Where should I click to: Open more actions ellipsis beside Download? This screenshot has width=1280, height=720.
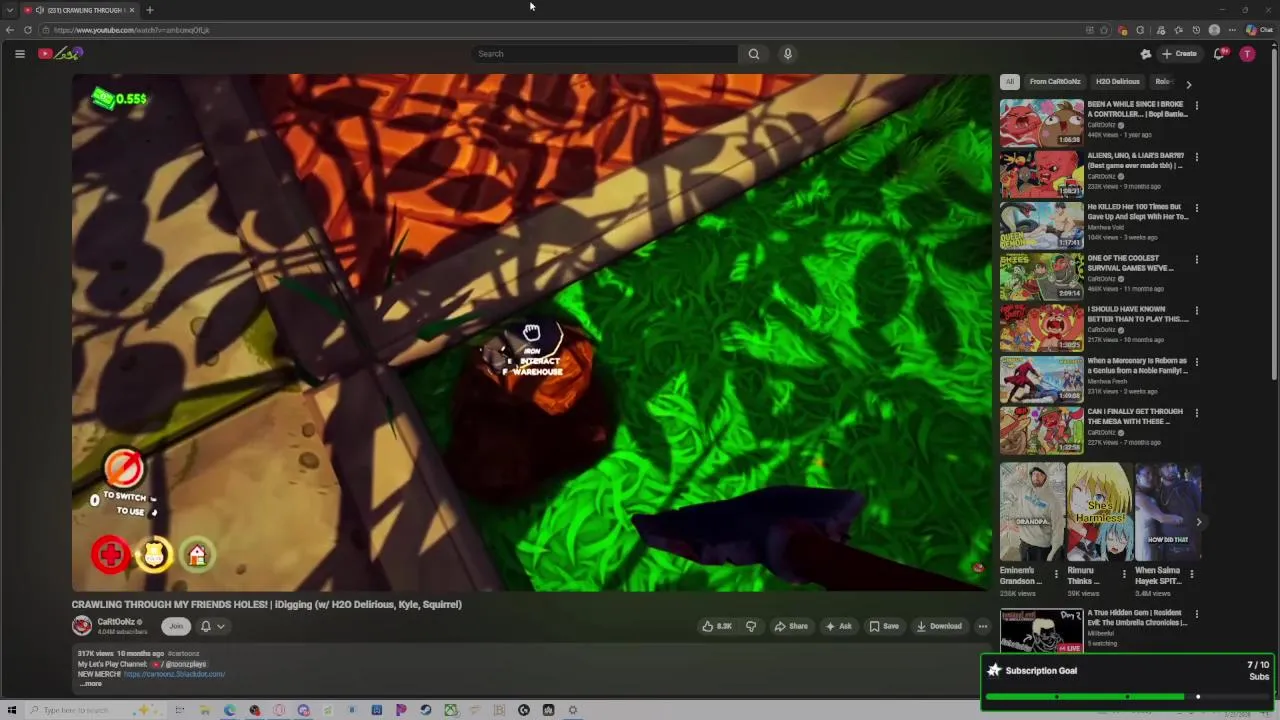point(982,626)
